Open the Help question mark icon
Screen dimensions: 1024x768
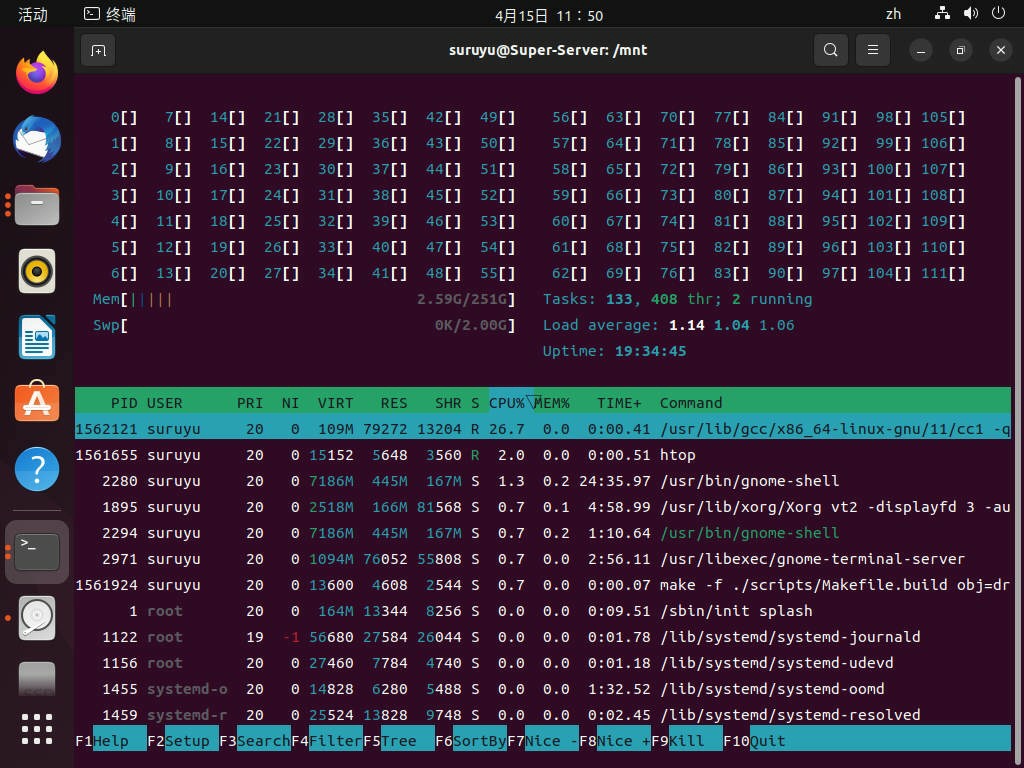(37, 469)
